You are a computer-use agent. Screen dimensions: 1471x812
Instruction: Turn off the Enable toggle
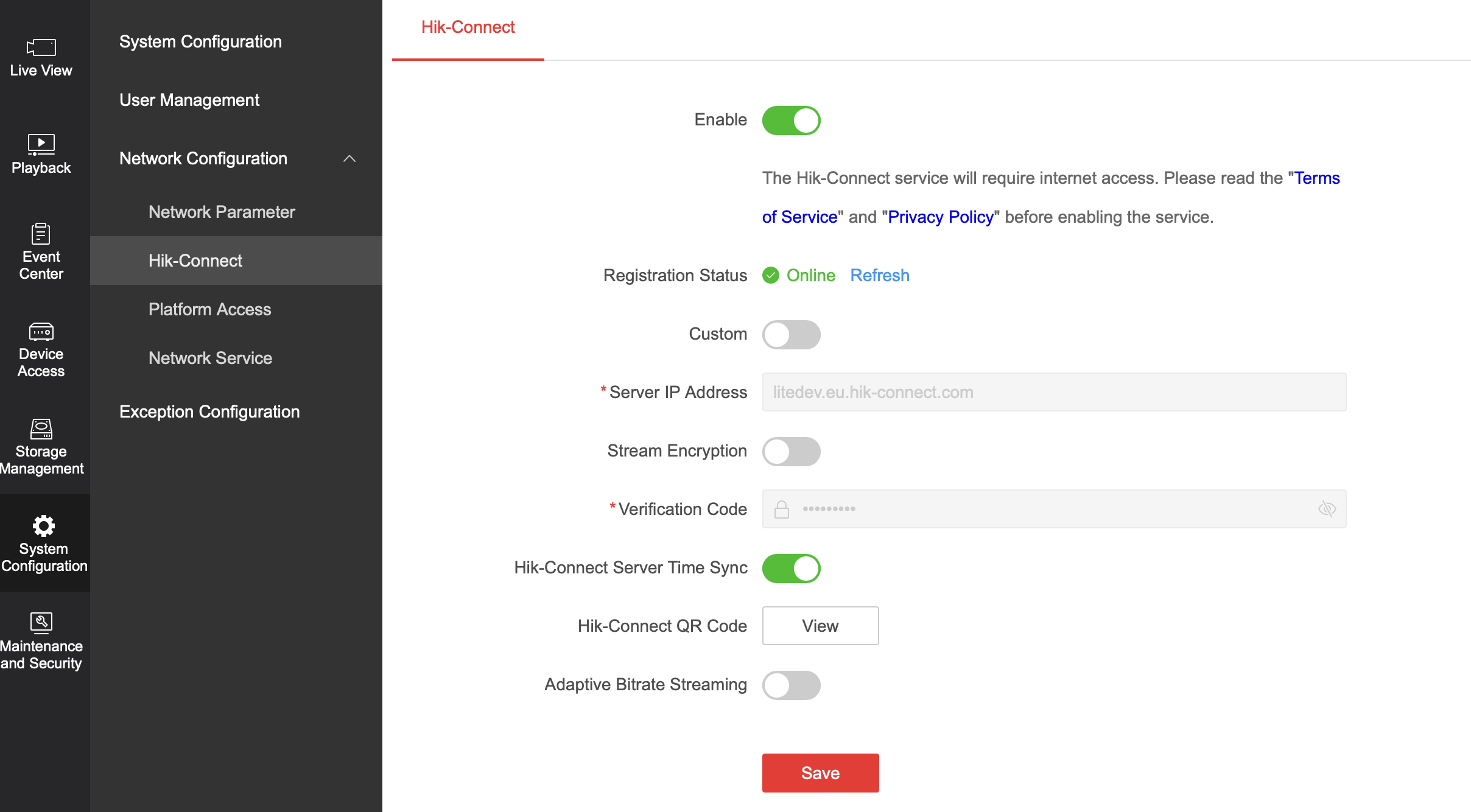[x=791, y=121]
